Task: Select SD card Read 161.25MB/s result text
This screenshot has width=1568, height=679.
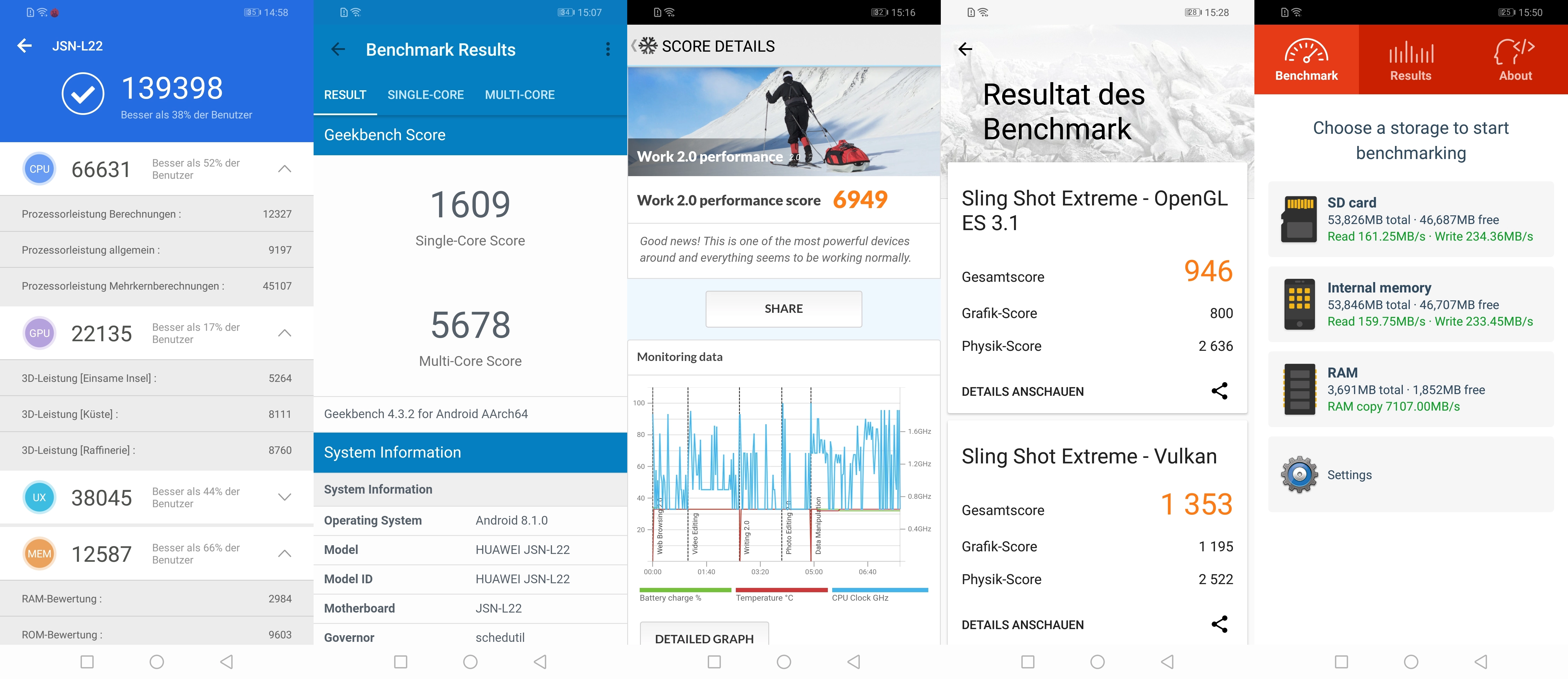Action: (1376, 237)
